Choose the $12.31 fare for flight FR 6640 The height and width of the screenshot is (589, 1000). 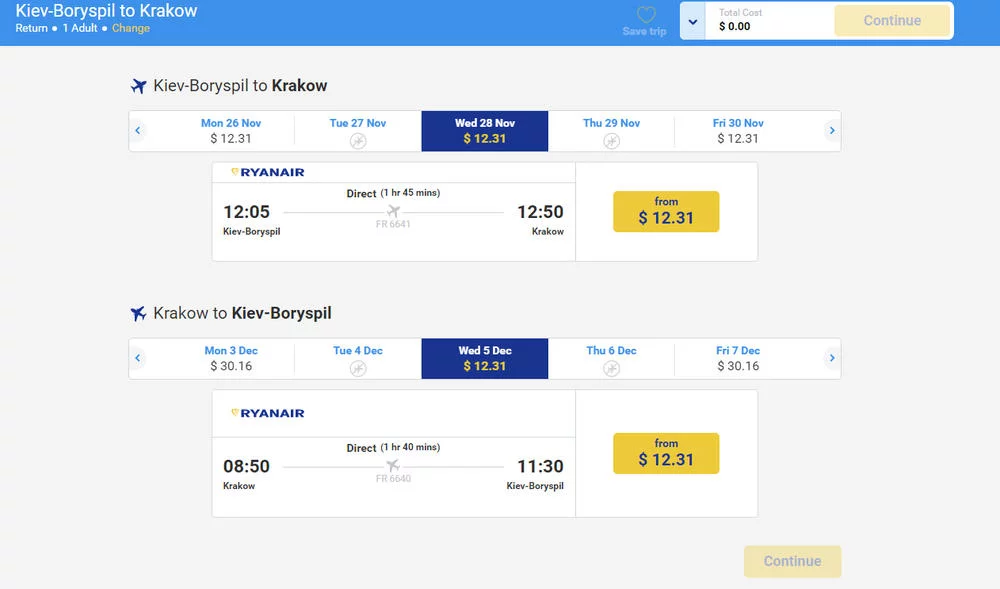click(x=666, y=453)
